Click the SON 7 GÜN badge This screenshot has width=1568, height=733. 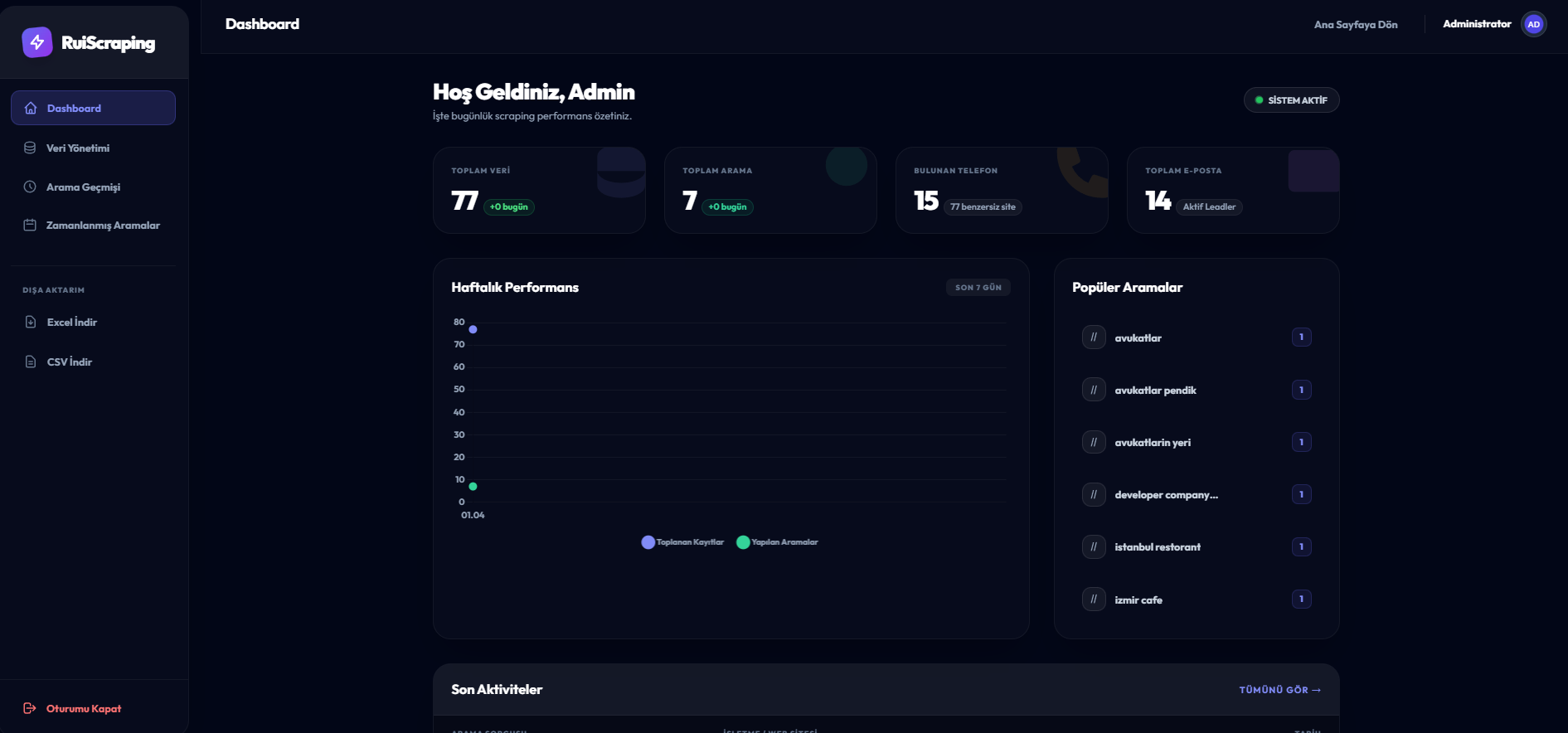978,288
